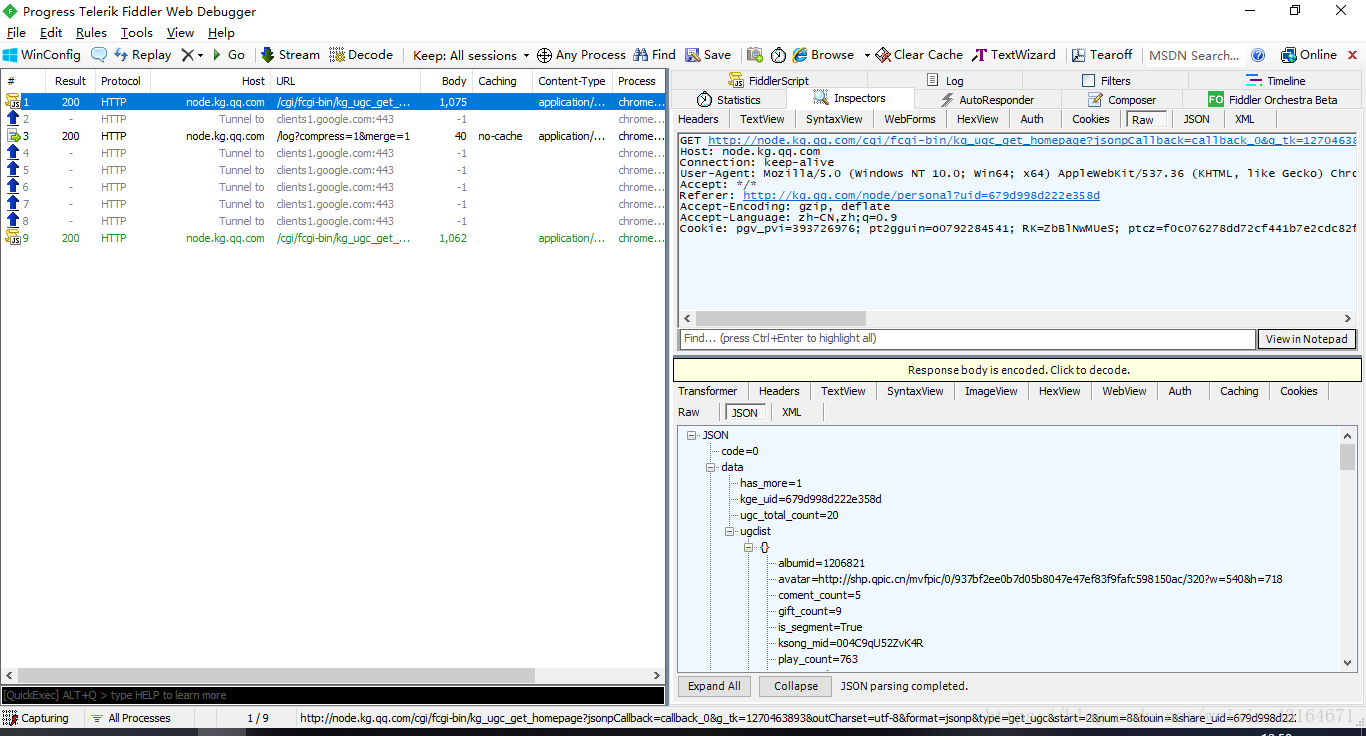Click the MSDN Search input box

click(x=1194, y=55)
